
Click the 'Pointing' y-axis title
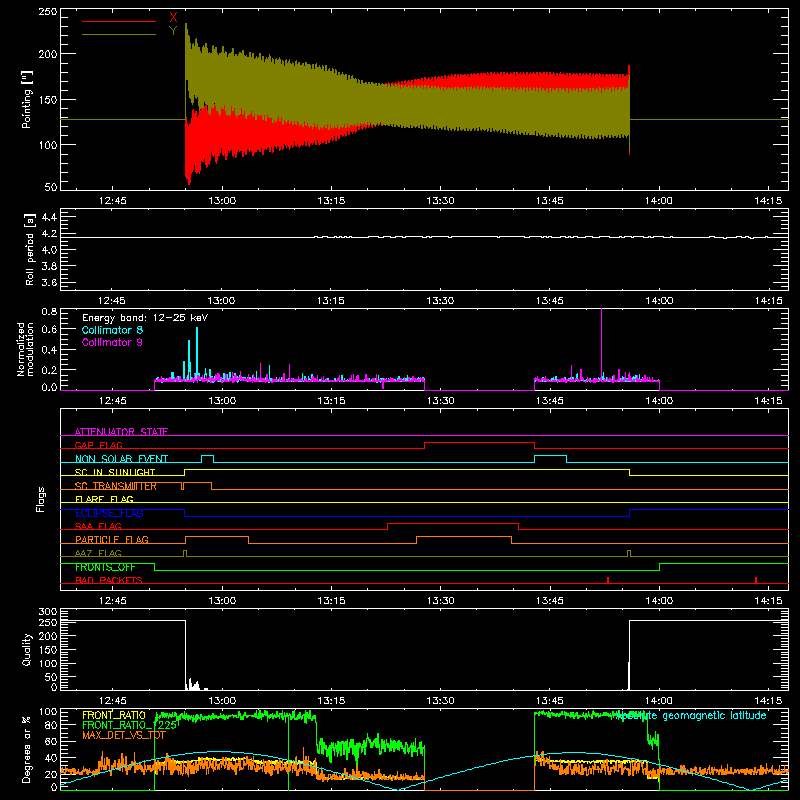(27, 99)
